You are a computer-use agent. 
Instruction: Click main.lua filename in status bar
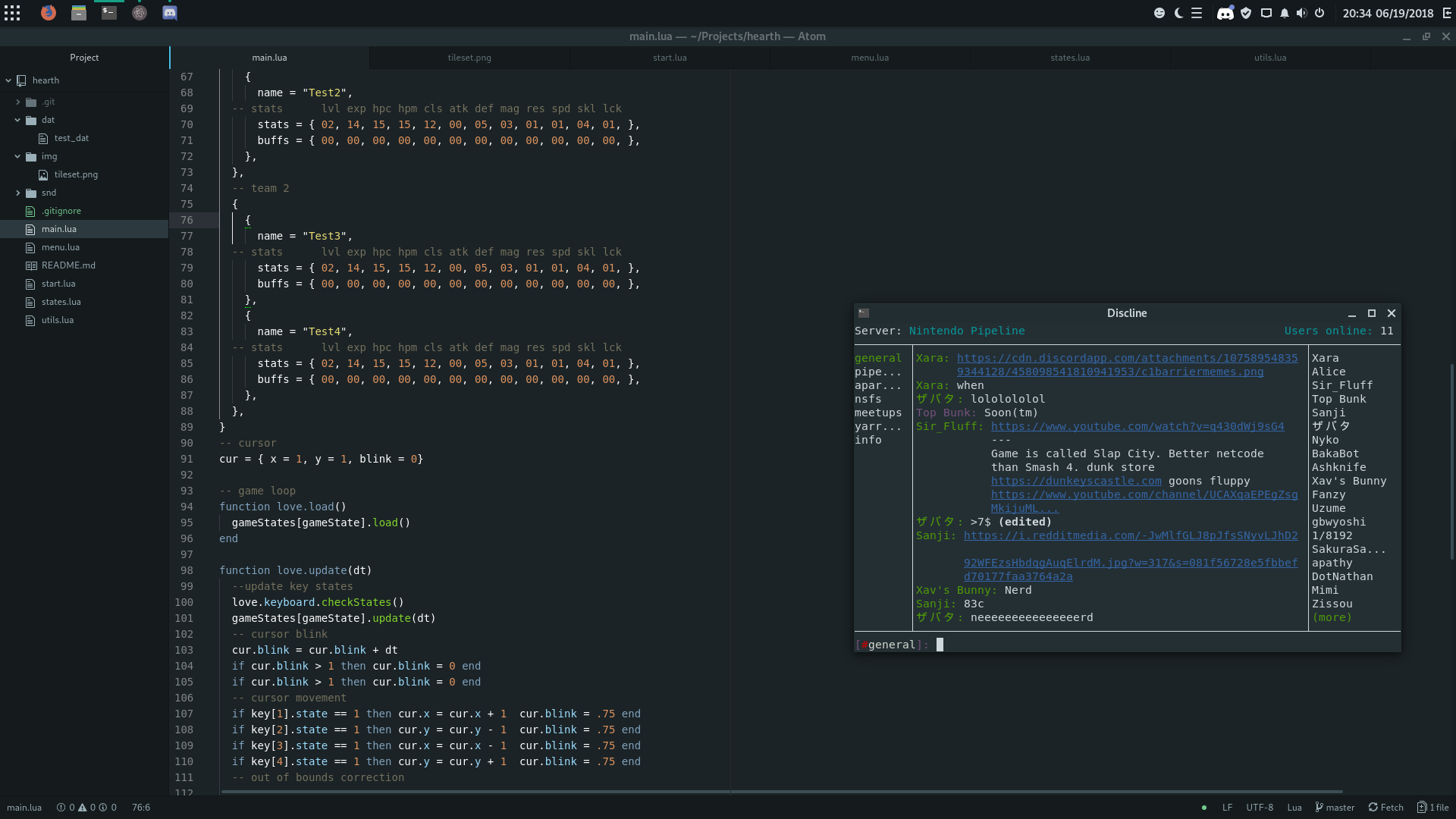tap(24, 808)
